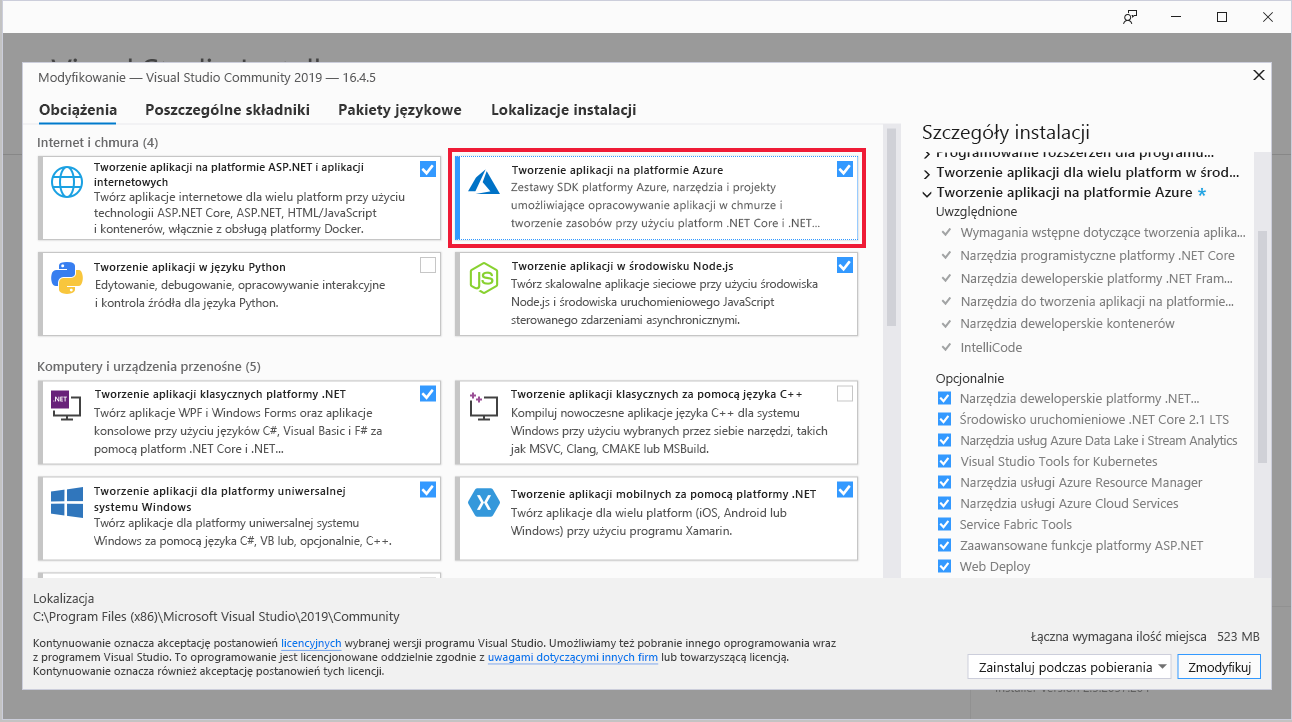Open the Zainstaluj podczas pobierania dropdown
Viewport: 1292px width, 722px height.
1069,667
